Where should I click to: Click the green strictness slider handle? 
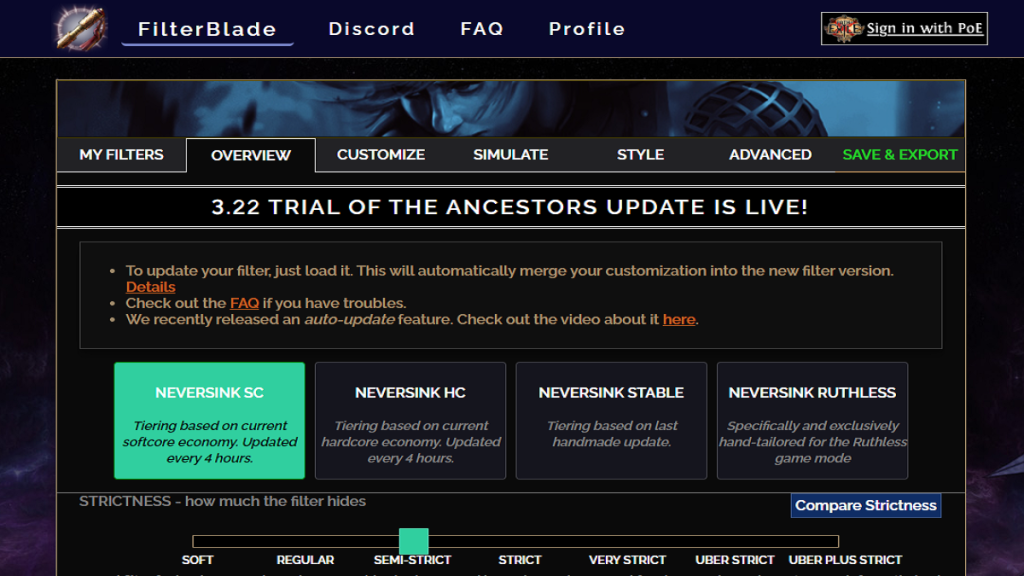pos(413,541)
